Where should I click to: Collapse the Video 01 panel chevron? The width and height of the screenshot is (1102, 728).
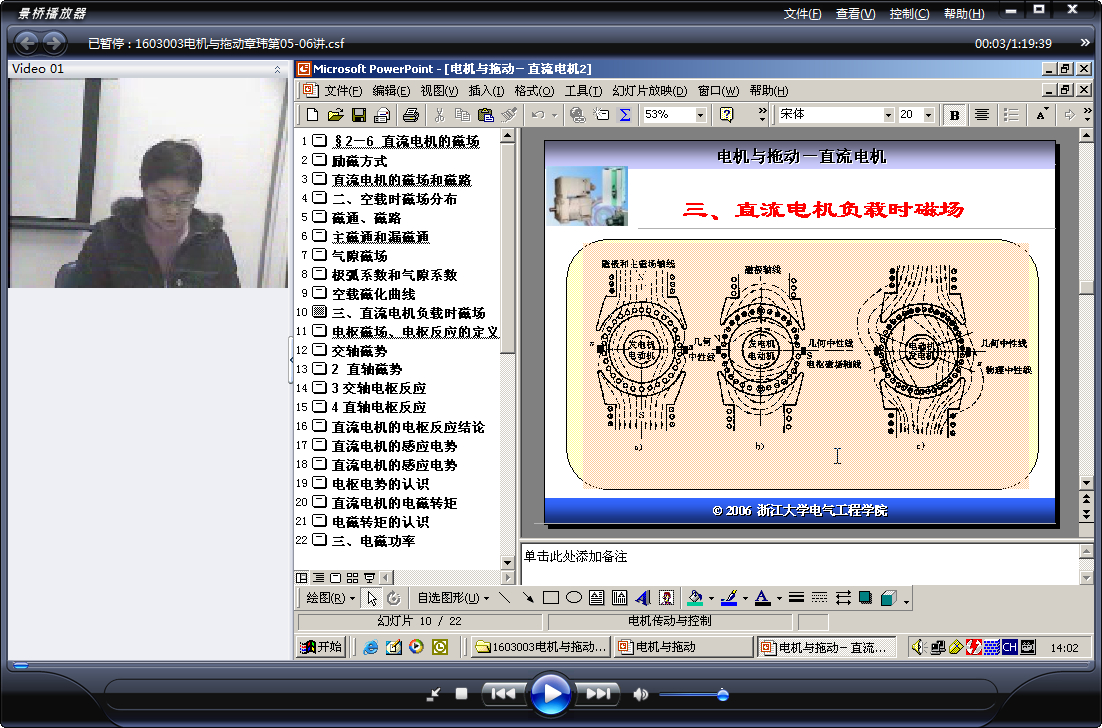coord(277,69)
